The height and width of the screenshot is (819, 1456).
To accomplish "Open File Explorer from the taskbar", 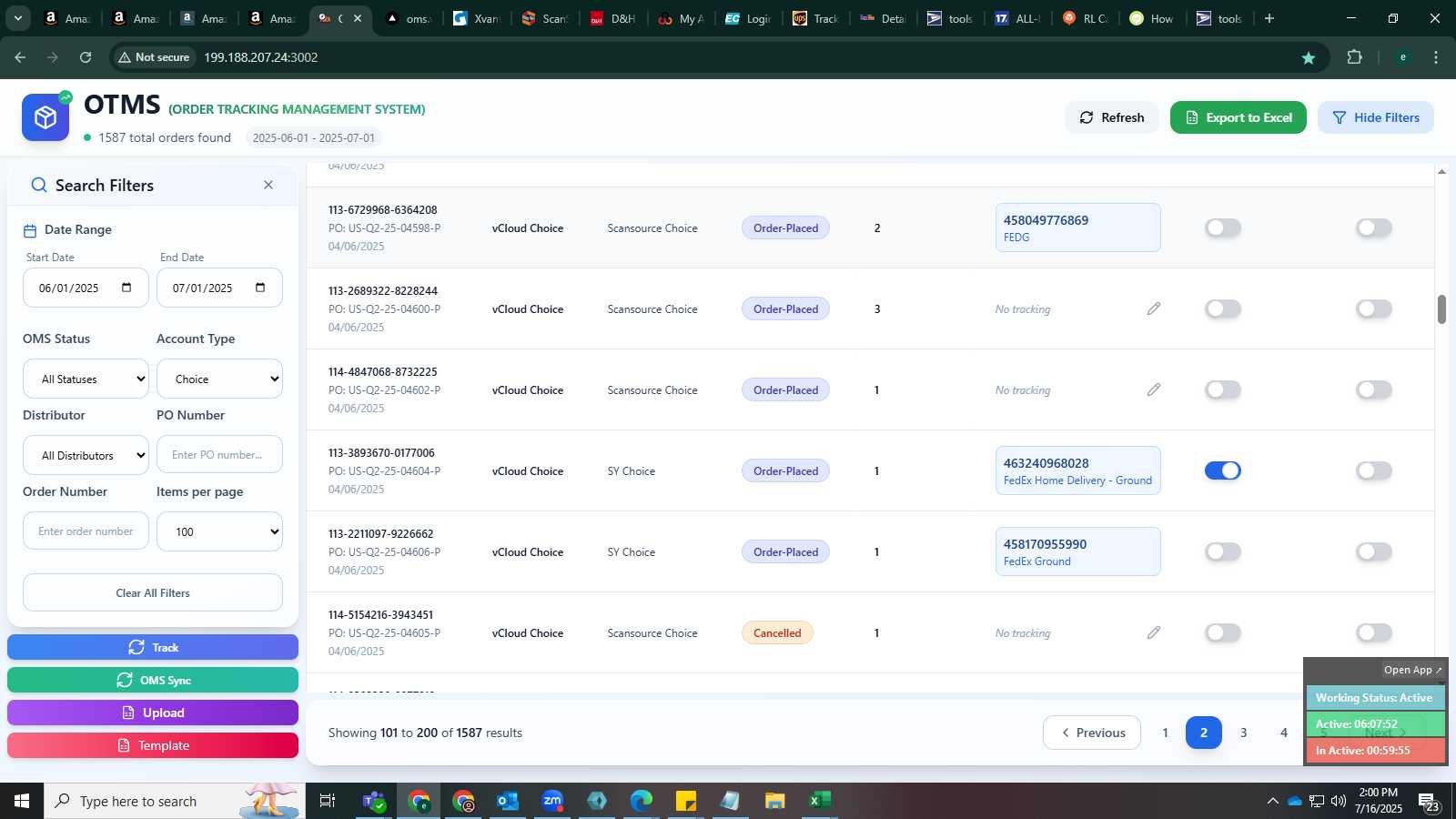I will click(775, 801).
